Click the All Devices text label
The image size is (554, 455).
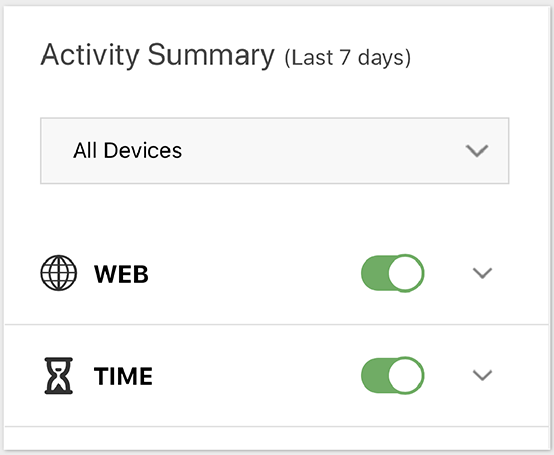pos(128,151)
